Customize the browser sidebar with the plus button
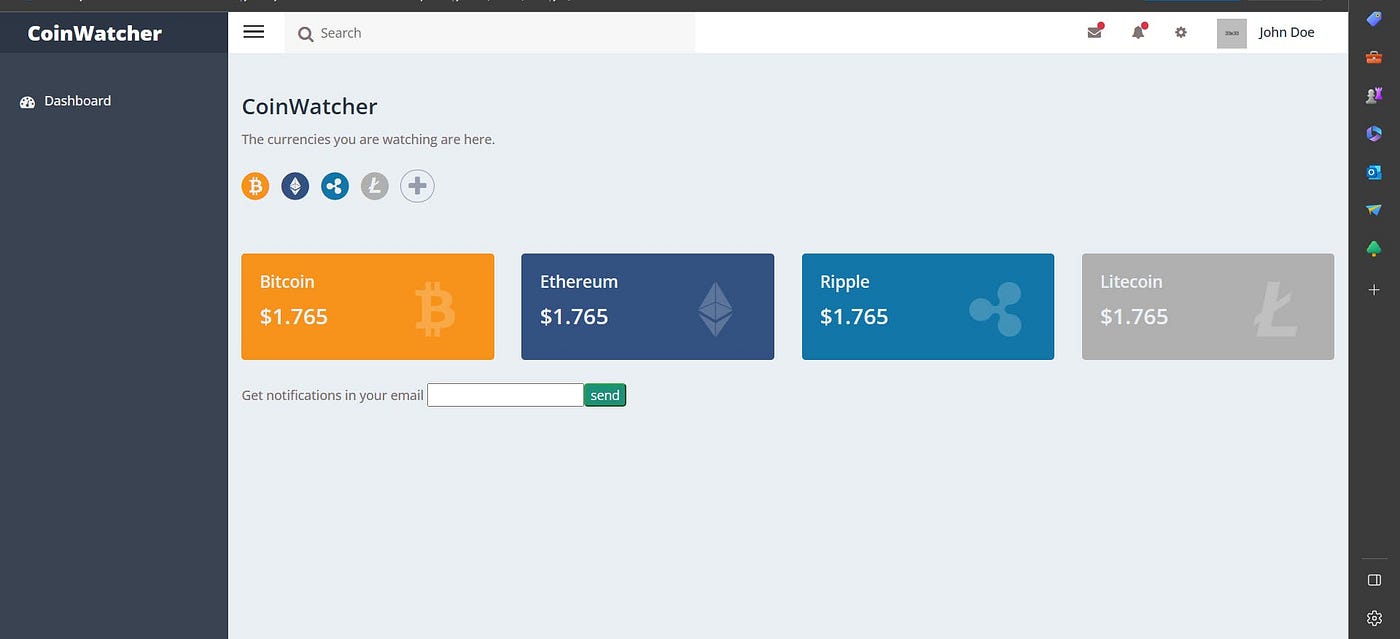 pos(1373,289)
